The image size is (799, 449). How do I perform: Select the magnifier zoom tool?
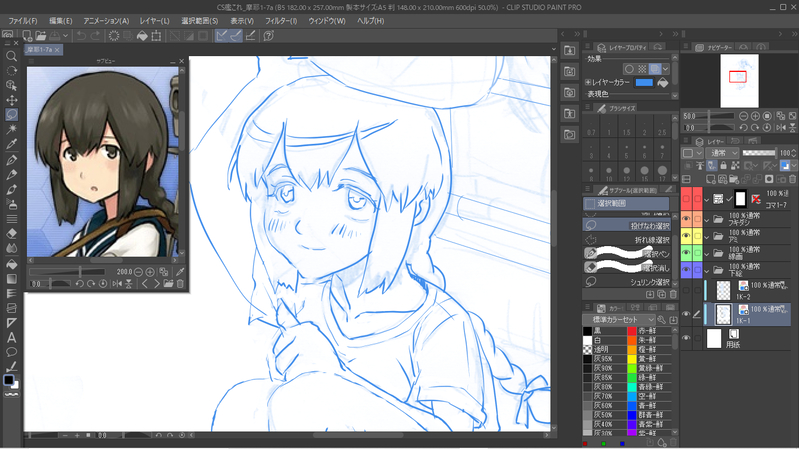11,57
